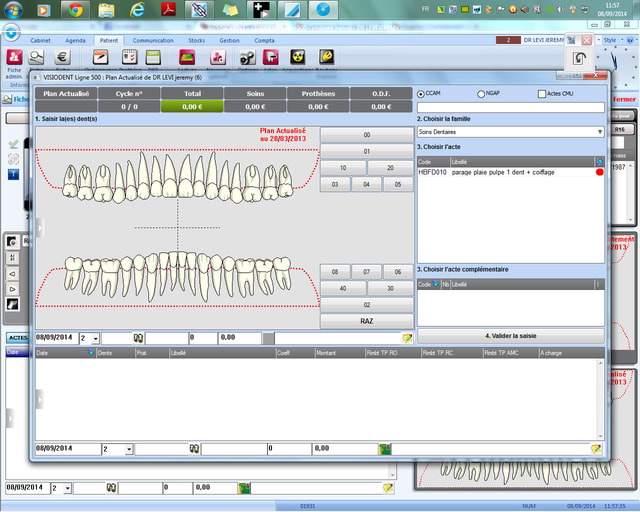This screenshot has width=640, height=512.
Task: Enable the Actes CMU checkbox
Action: [541, 94]
